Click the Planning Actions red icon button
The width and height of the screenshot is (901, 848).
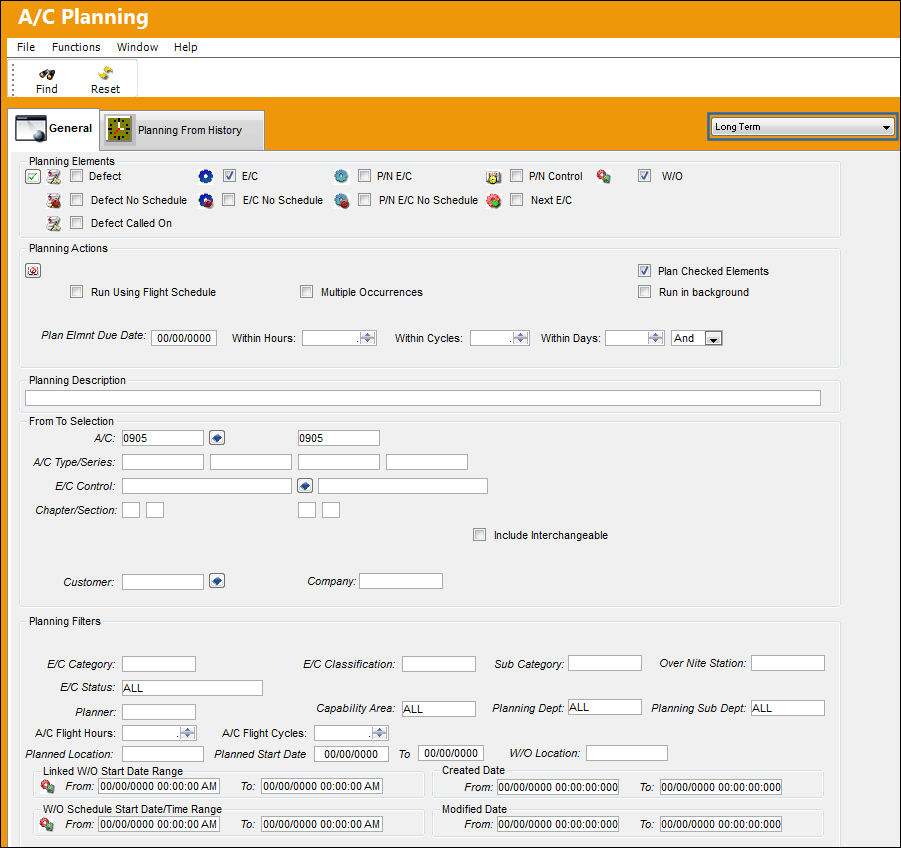[x=33, y=270]
